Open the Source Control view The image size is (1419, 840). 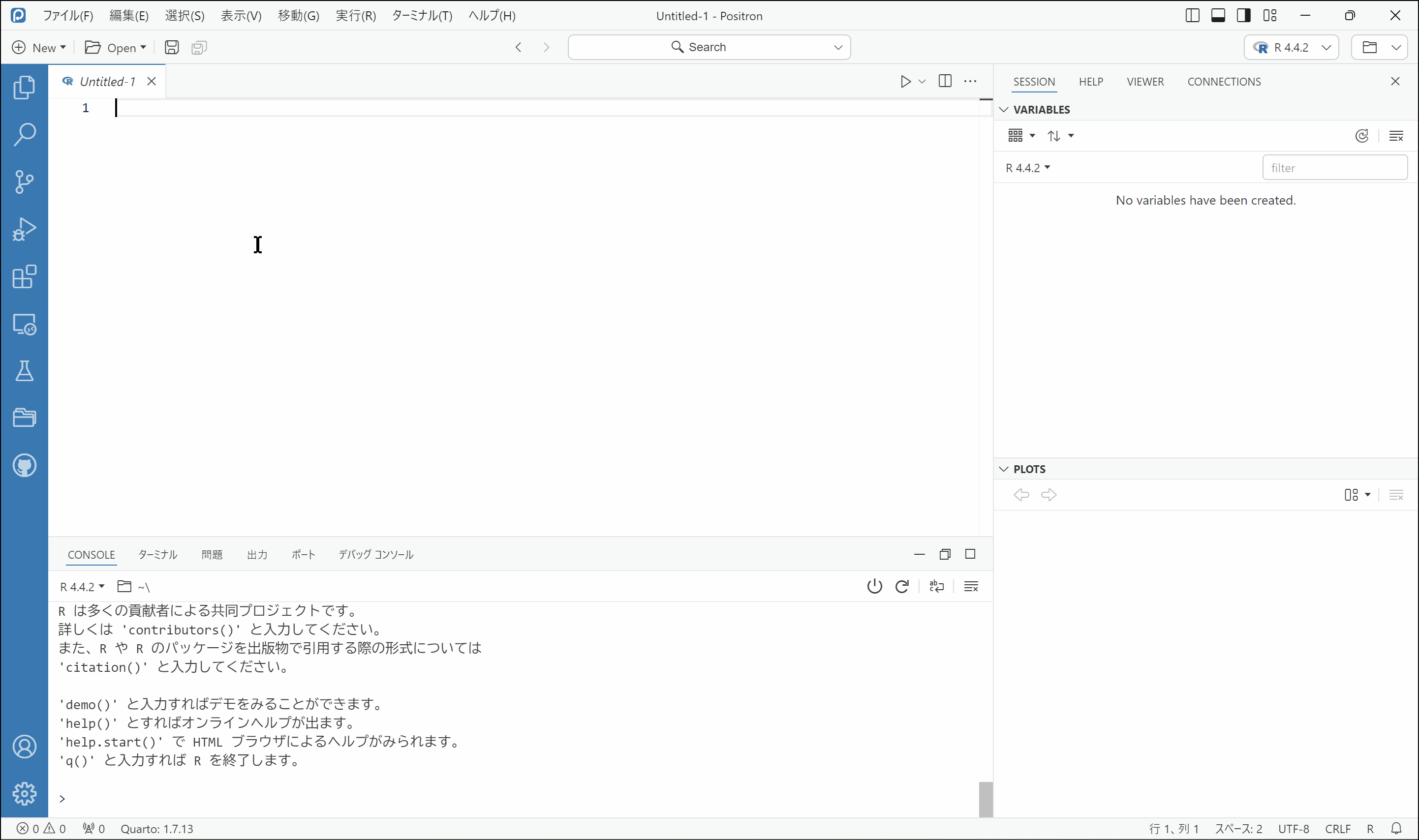24,181
